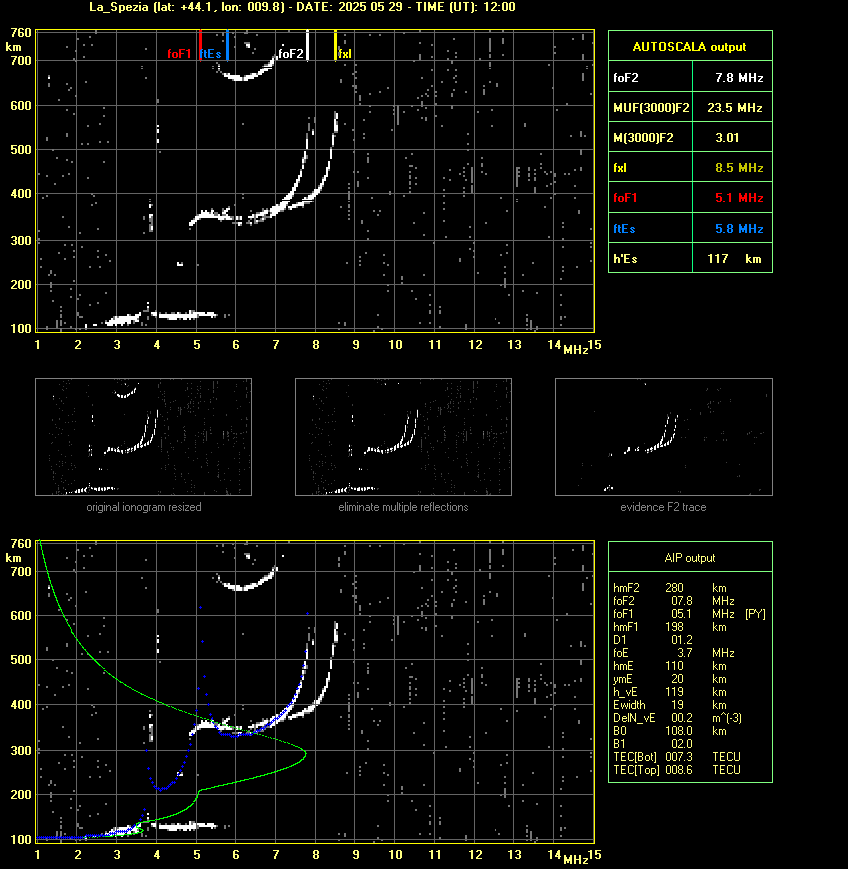This screenshot has height=869, width=848.
Task: Click the foF2 7.8 MHz value
Action: click(x=739, y=78)
